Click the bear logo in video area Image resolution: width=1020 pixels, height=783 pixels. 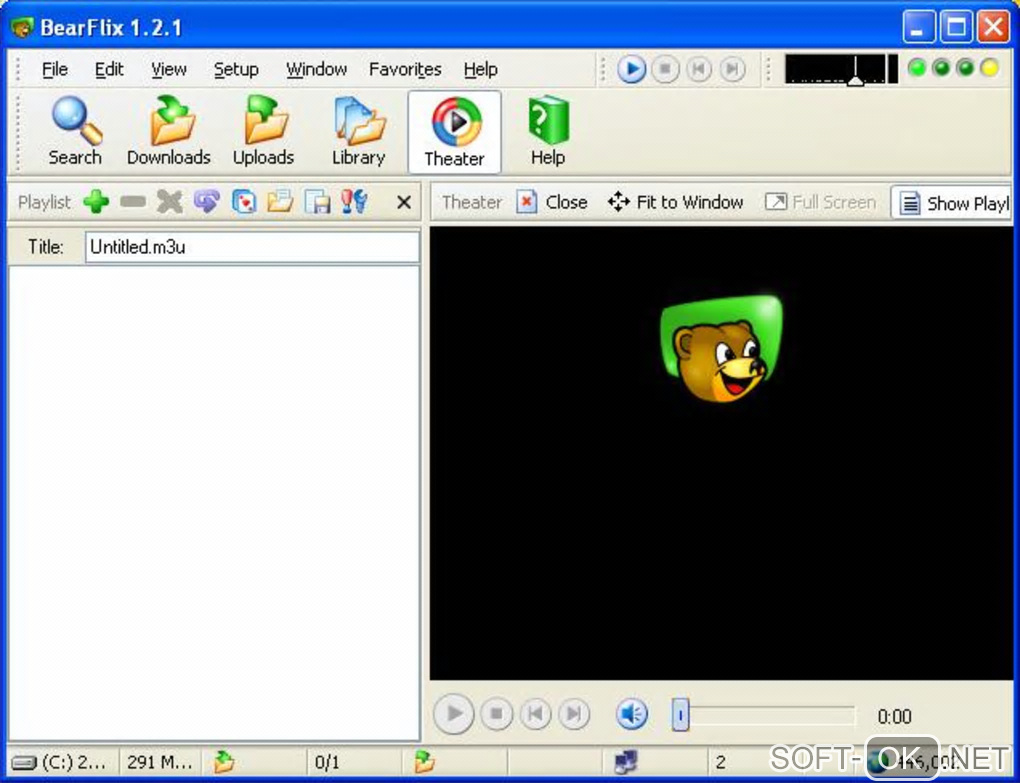[x=721, y=349]
